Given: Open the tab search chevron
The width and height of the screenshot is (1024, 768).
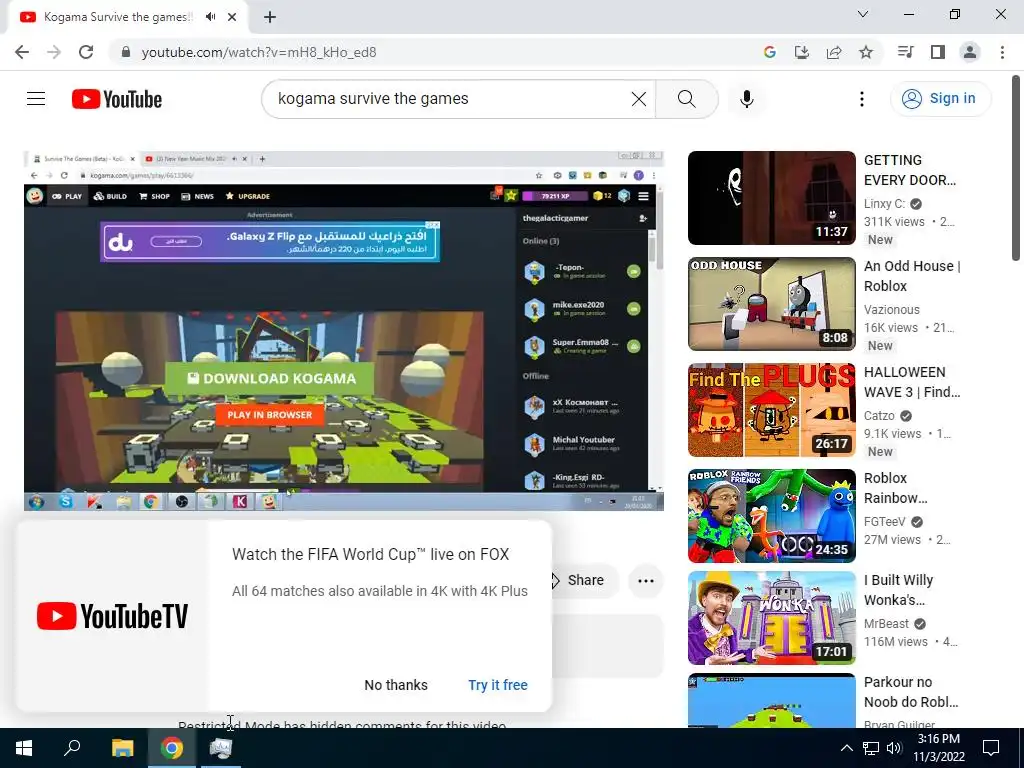Looking at the screenshot, I should pyautogui.click(x=863, y=14).
